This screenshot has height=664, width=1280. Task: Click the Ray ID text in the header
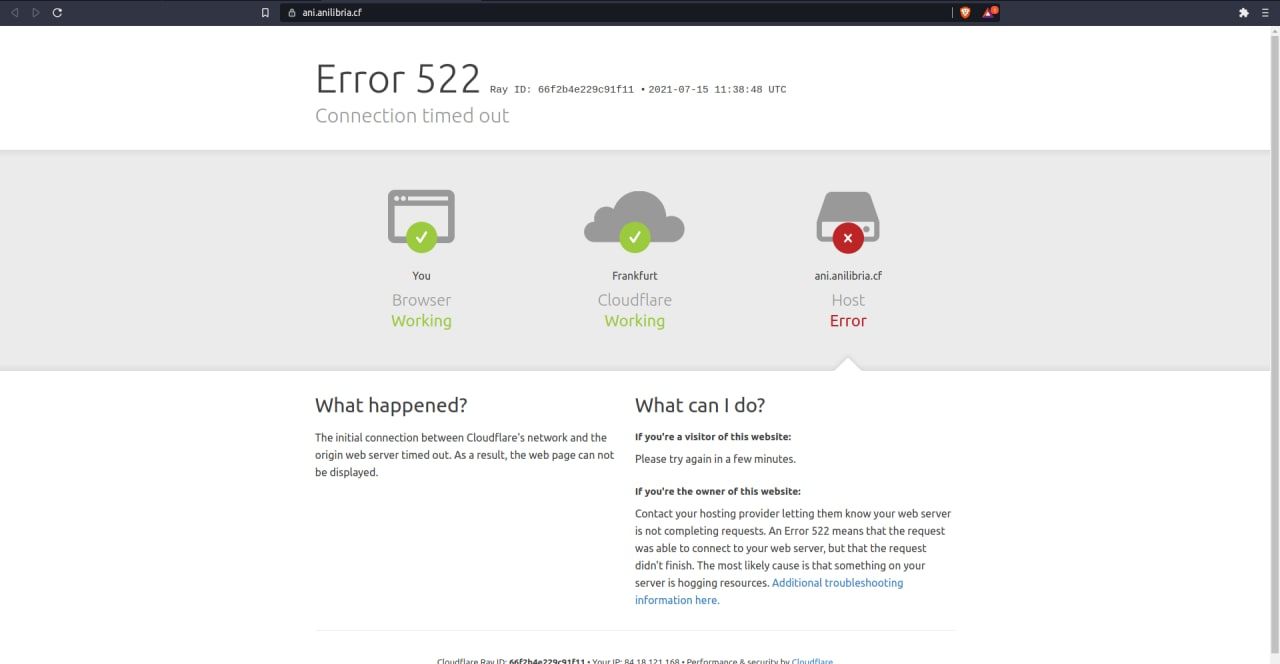click(562, 89)
